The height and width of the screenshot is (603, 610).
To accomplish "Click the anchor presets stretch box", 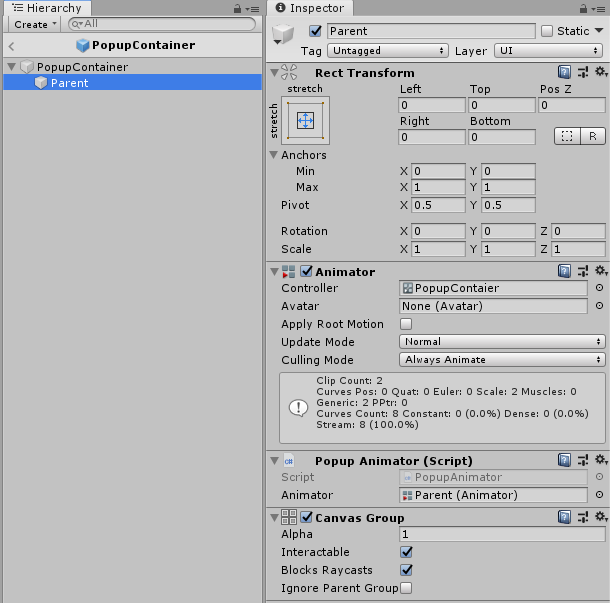I will pyautogui.click(x=305, y=121).
